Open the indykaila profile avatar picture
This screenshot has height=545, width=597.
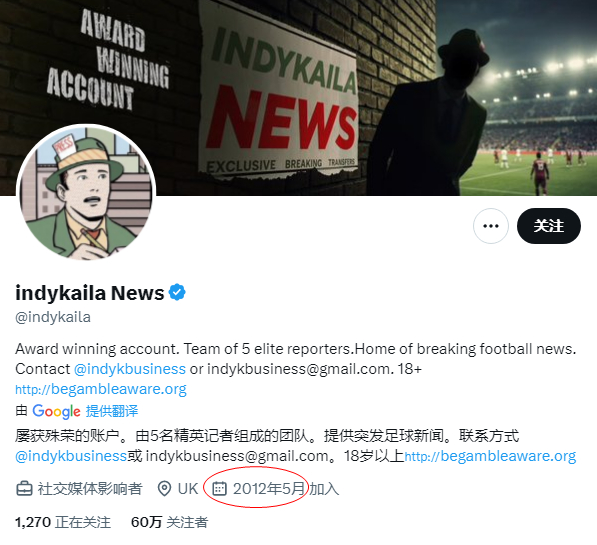pos(86,192)
